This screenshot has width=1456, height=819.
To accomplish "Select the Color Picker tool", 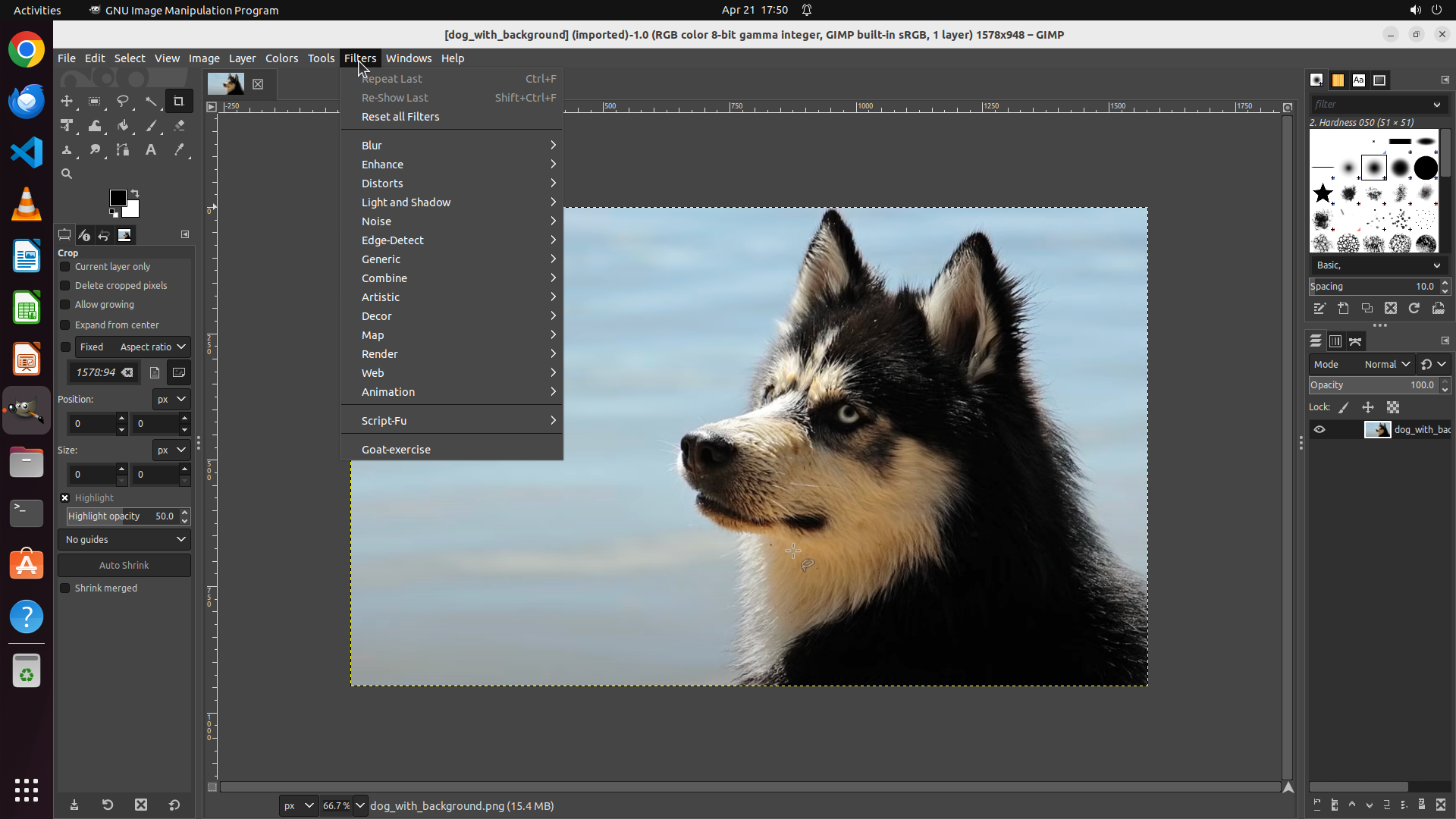I will pyautogui.click(x=179, y=150).
